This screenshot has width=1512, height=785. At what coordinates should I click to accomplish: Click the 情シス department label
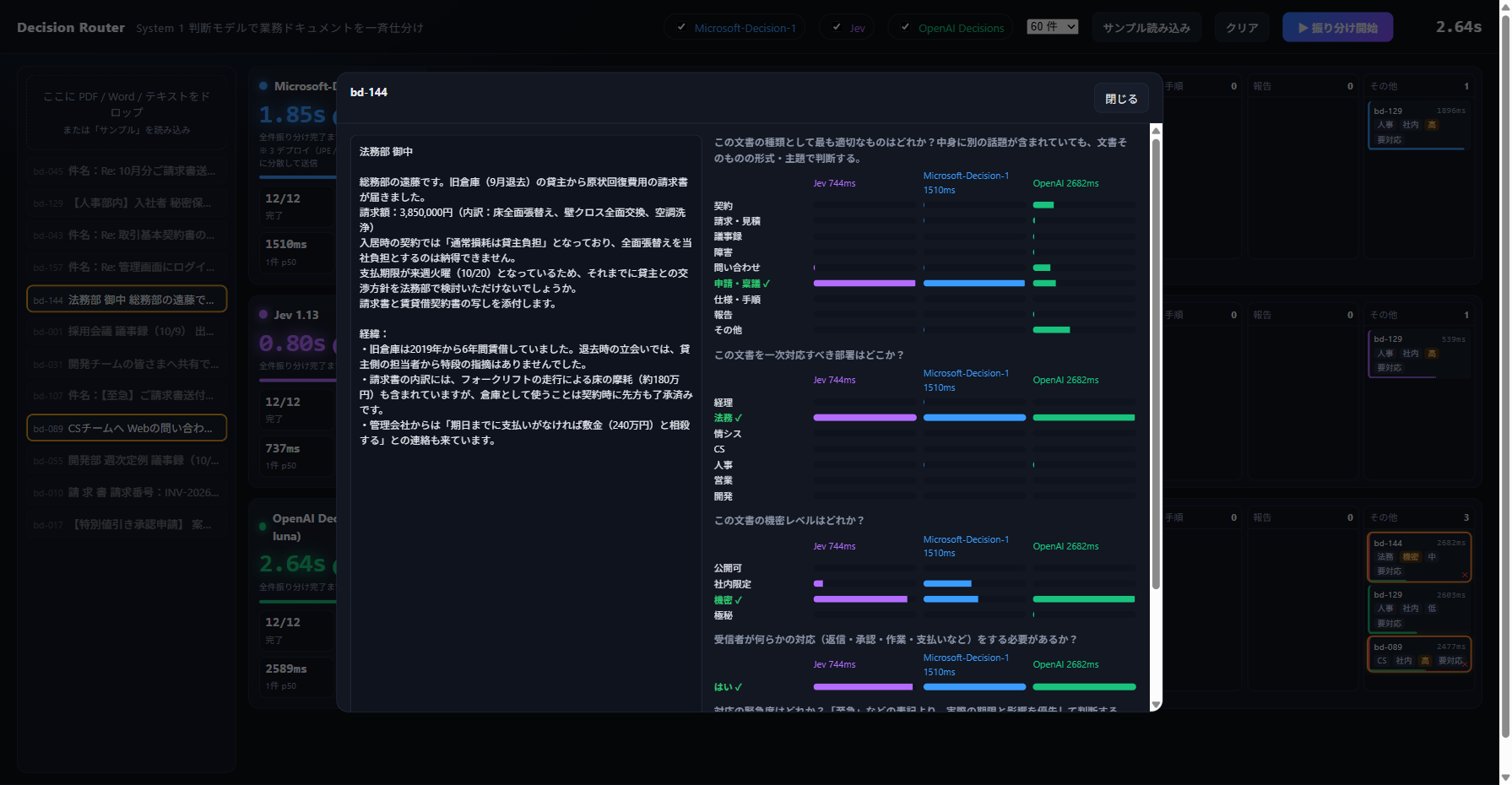728,434
